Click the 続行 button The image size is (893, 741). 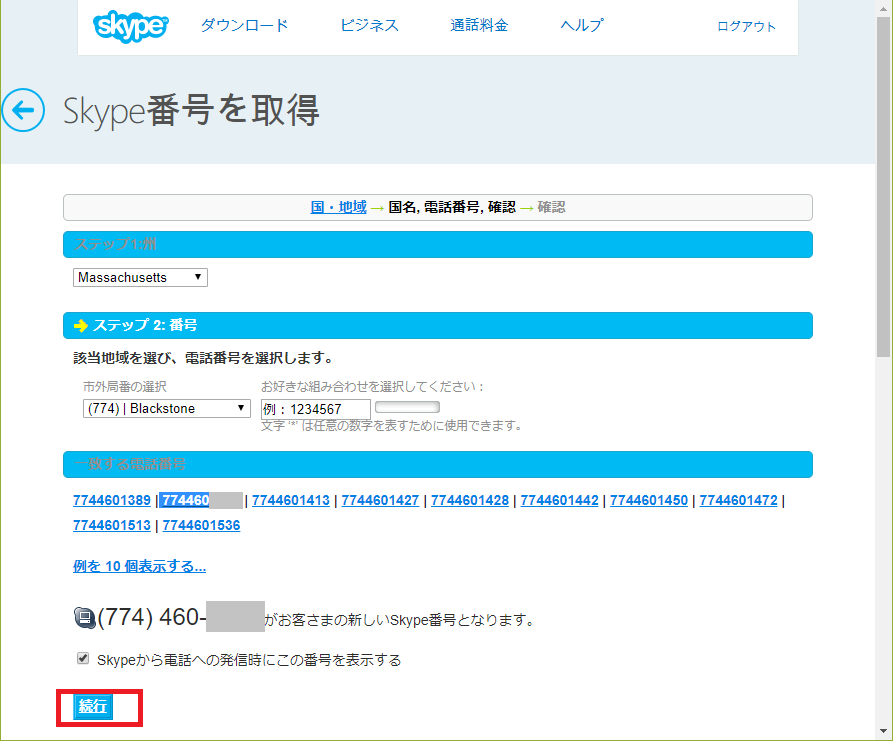93,706
